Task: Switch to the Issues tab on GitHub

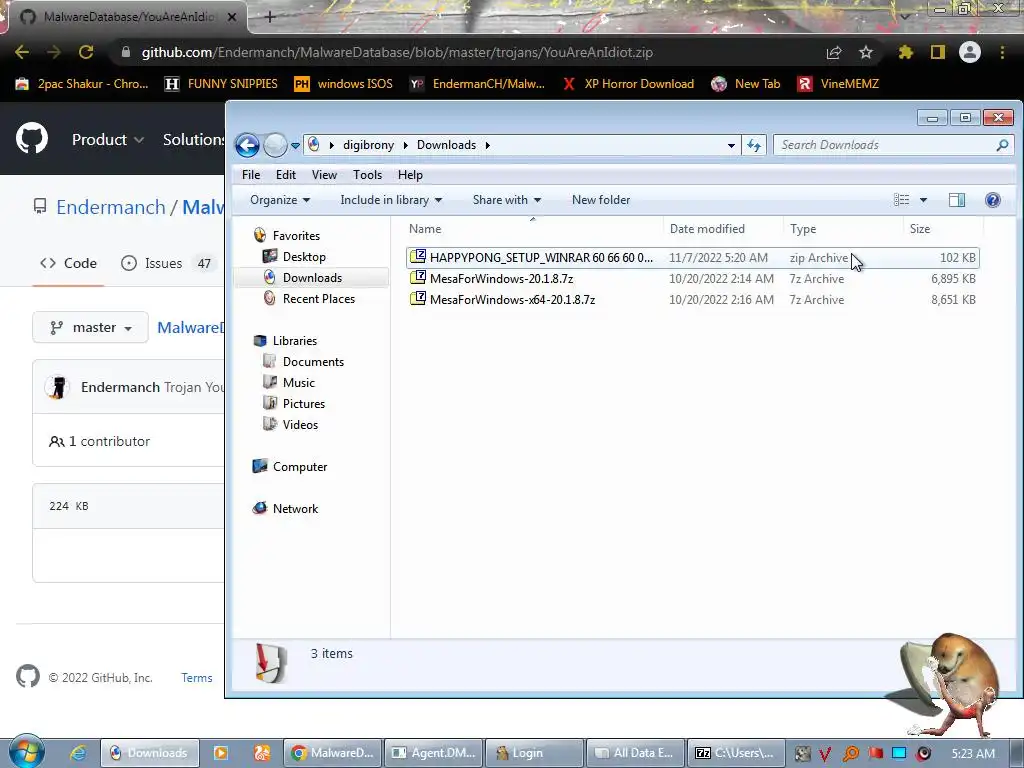Action: coord(166,263)
